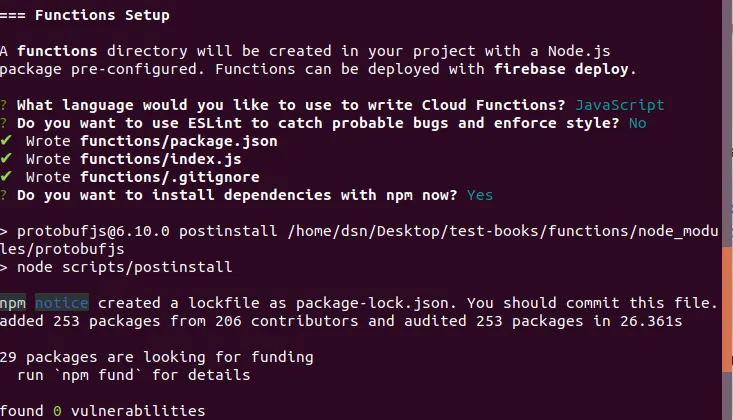733x420 pixels.
Task: Click the prompt arrow before protobufjs@6.10.0 postinstall
Action: pos(3,232)
